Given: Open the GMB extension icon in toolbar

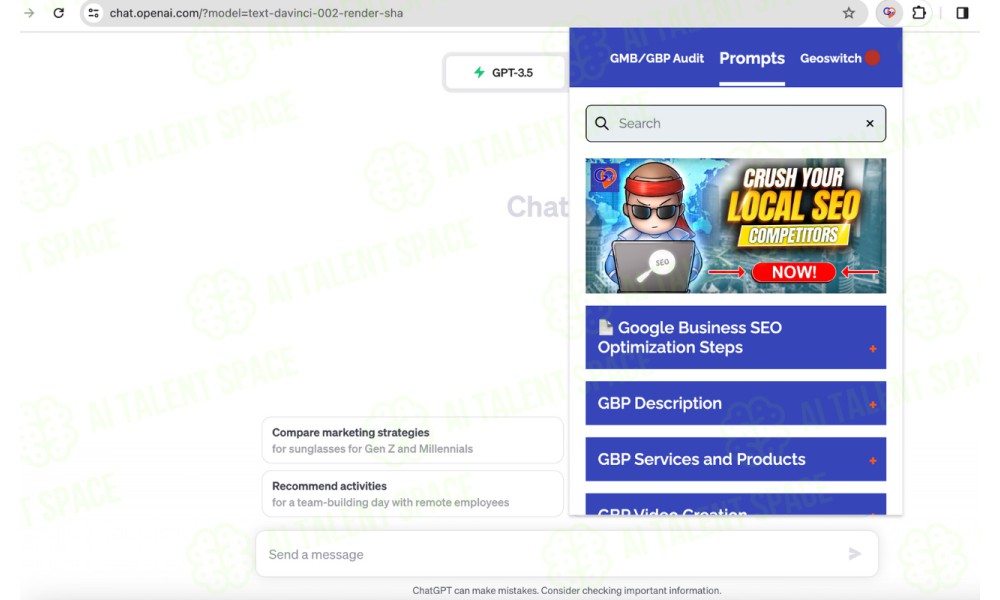Looking at the screenshot, I should tap(888, 12).
